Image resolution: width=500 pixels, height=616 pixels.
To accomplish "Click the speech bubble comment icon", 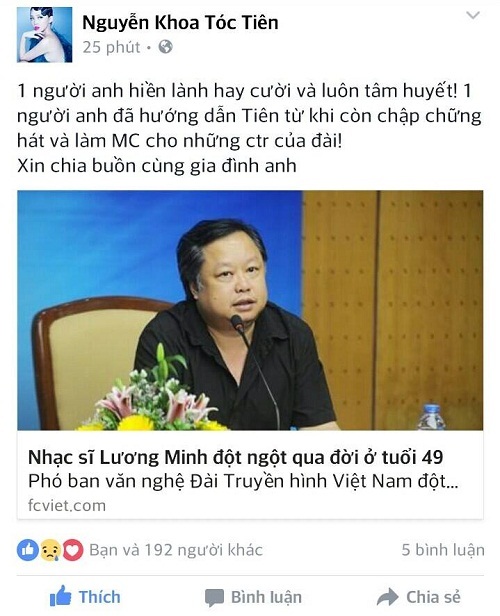I will pyautogui.click(x=214, y=598).
